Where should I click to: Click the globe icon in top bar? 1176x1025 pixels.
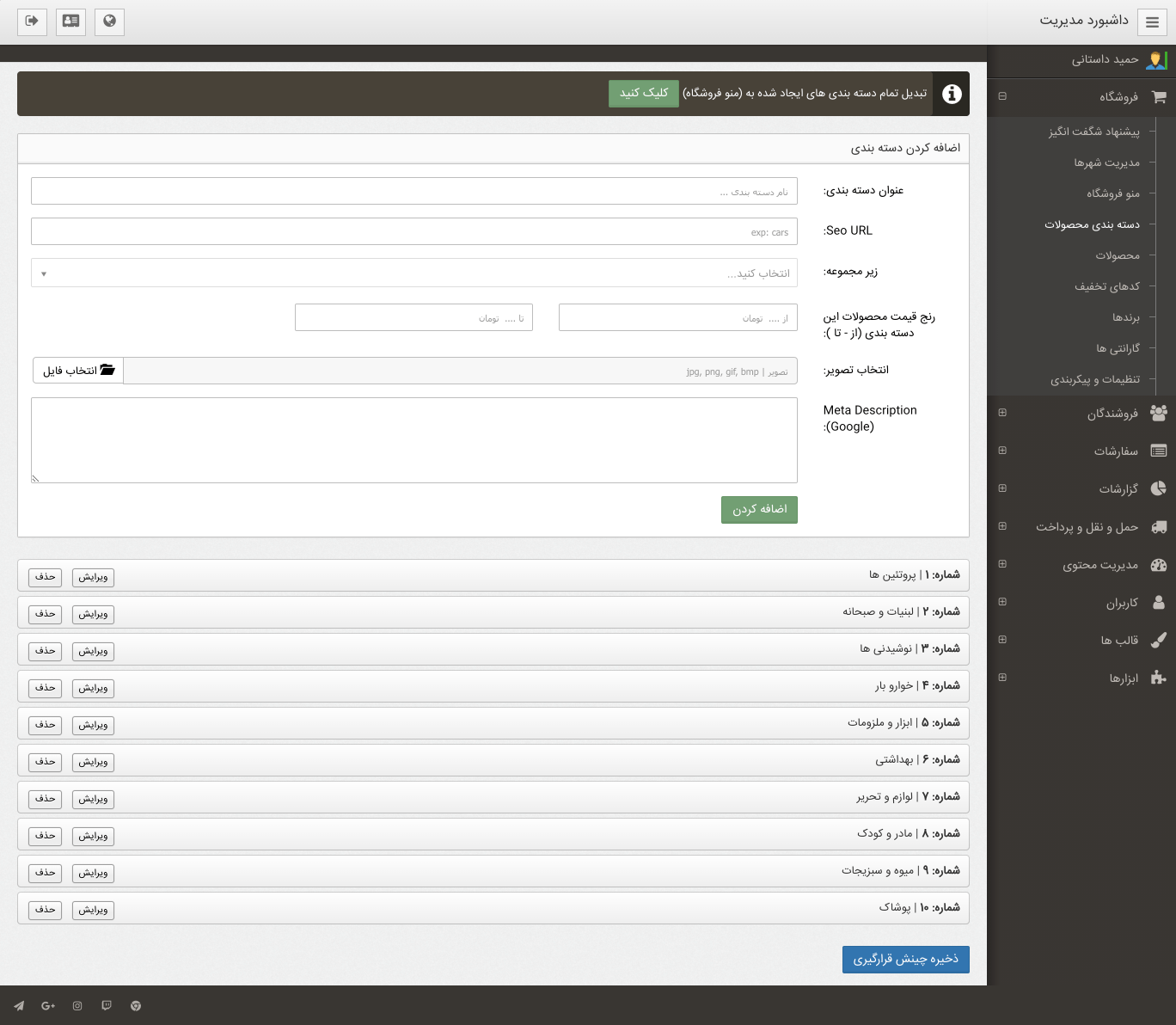coord(109,21)
